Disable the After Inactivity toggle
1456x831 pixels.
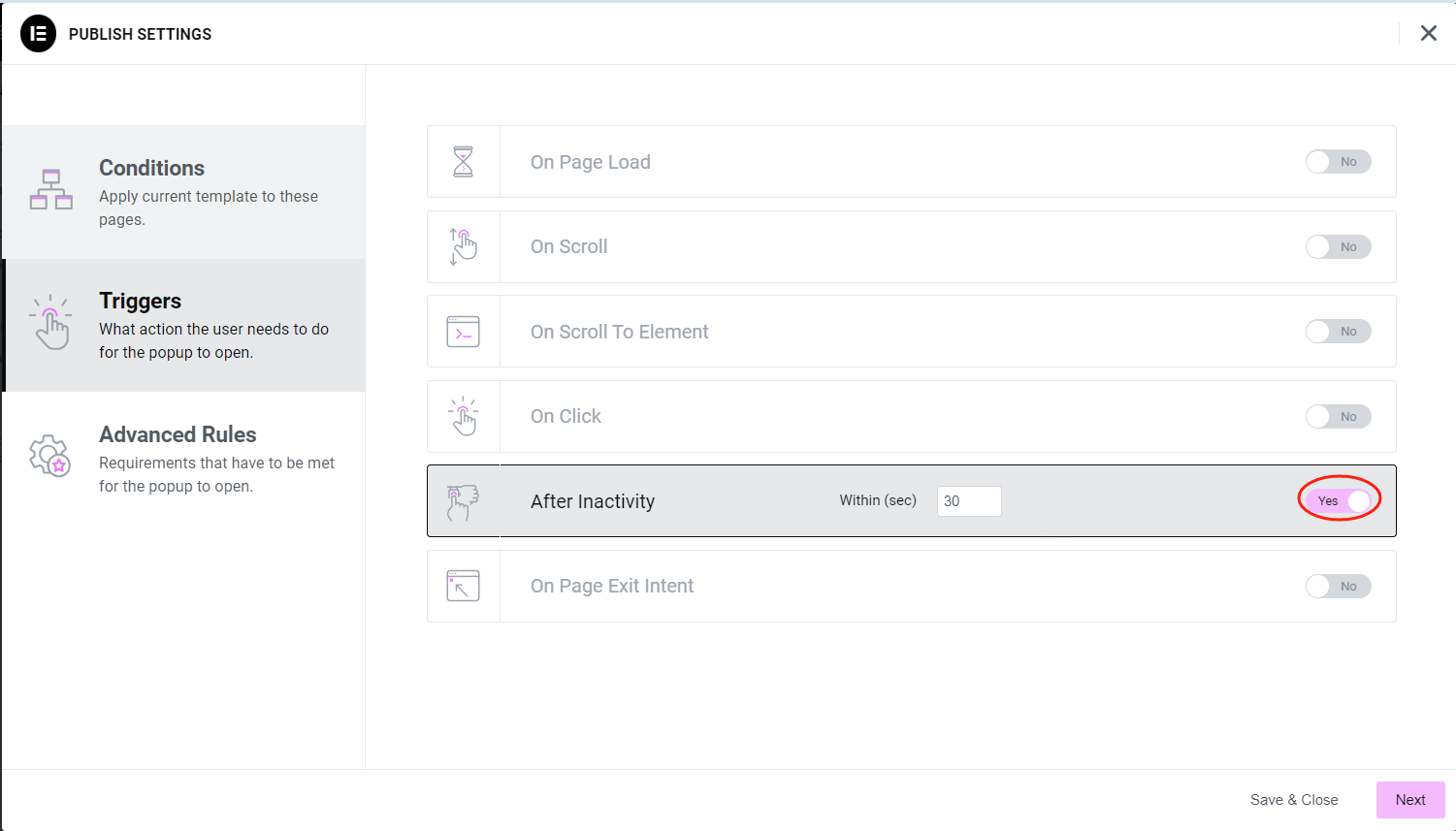tap(1340, 501)
